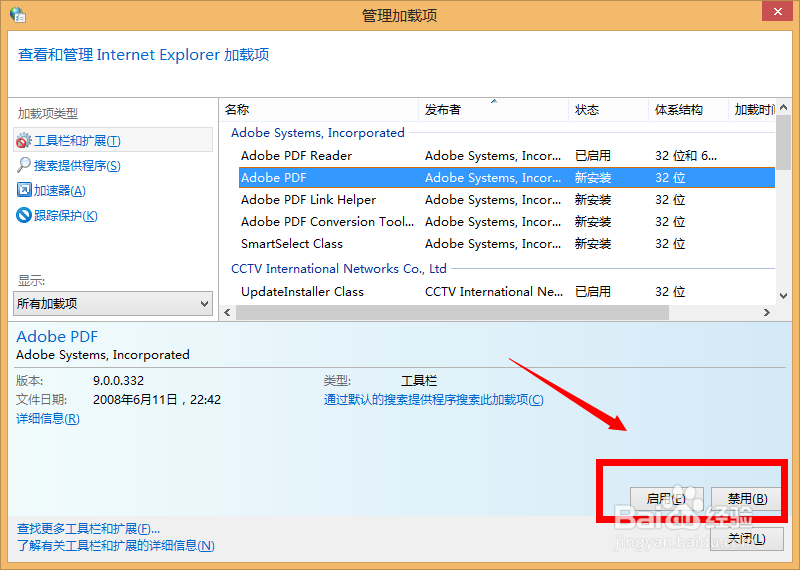Sort by the 体系结构 column header

(x=688, y=110)
